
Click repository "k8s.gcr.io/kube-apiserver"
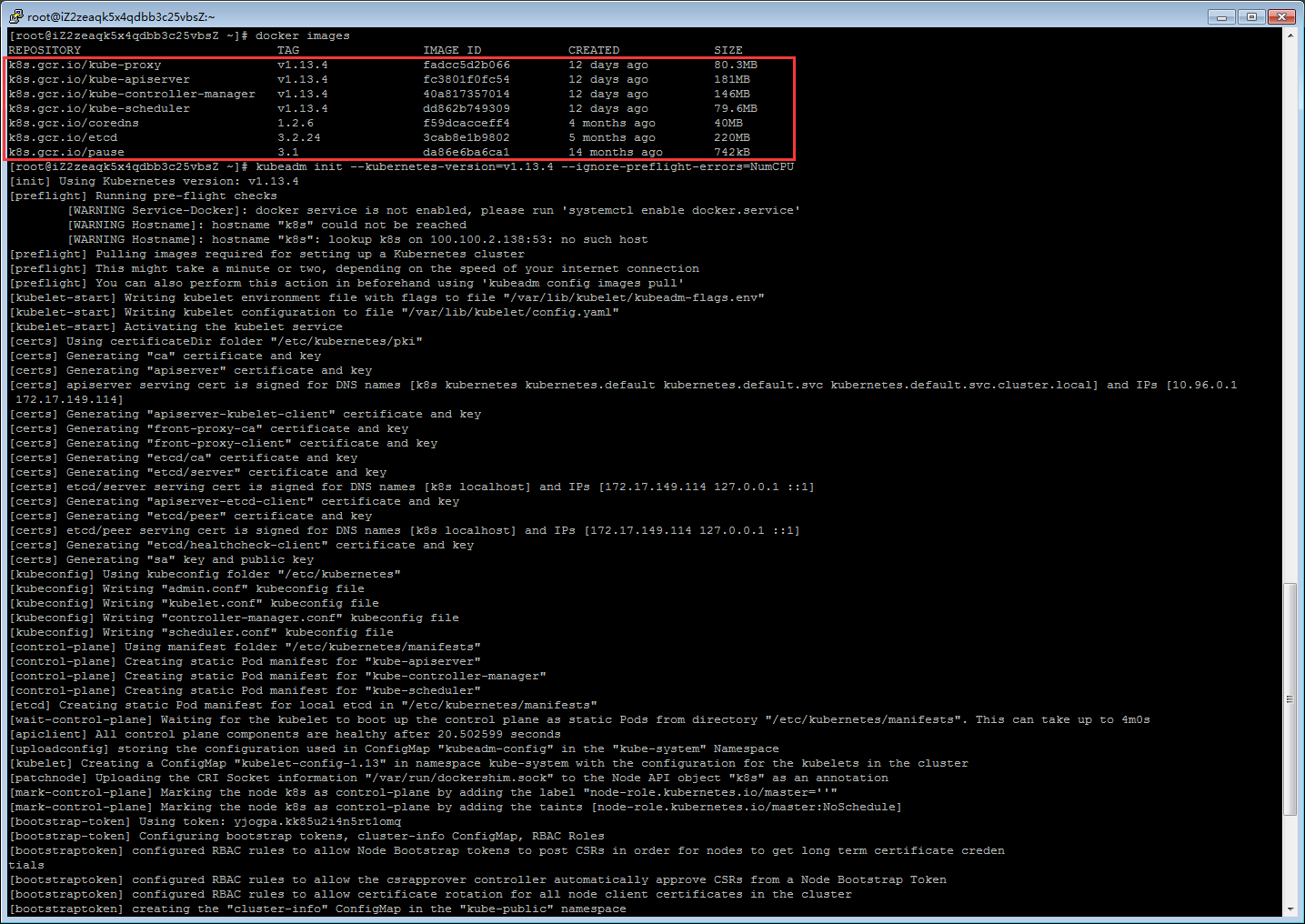coord(99,79)
